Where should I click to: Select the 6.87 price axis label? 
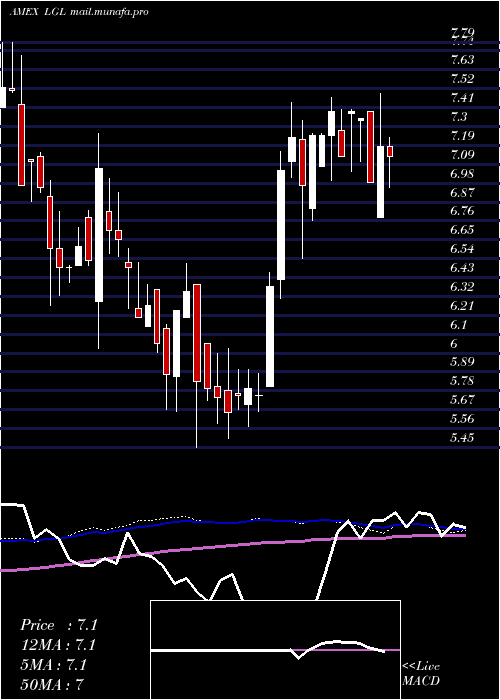click(x=462, y=193)
